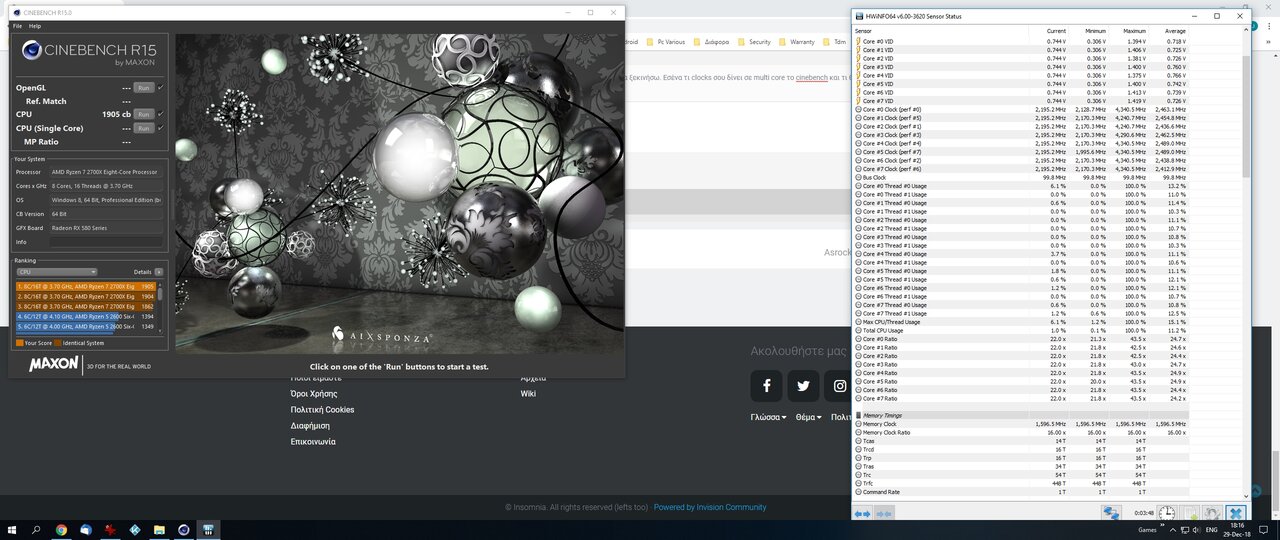Run the OpenGL benchmark in Cinebench

144,88
